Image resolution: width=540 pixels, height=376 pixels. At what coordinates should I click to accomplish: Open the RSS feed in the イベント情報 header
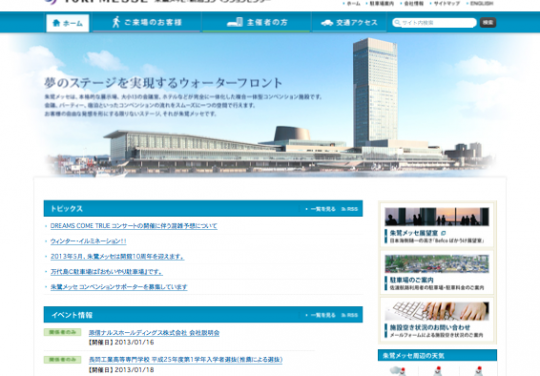[350, 315]
